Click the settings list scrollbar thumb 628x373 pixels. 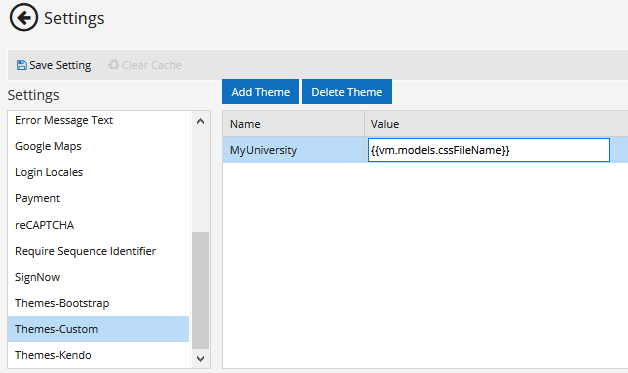201,290
